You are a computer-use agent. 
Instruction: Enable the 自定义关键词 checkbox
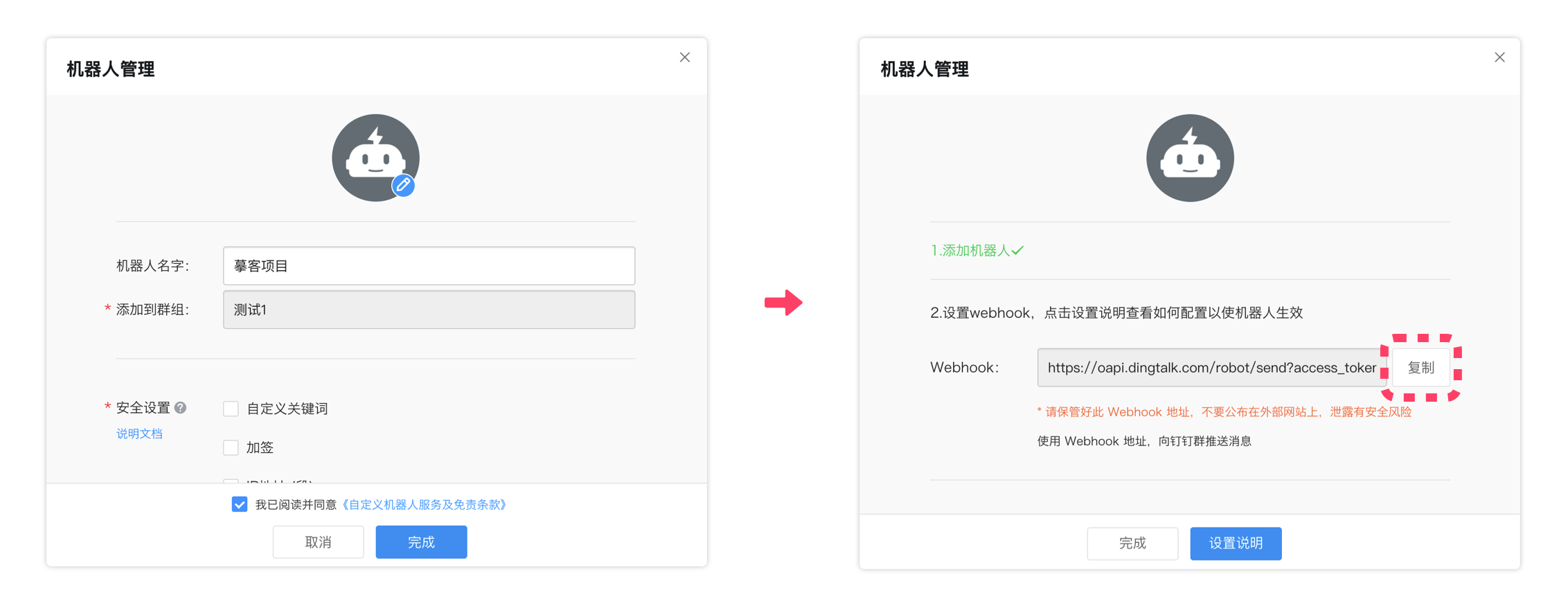[x=231, y=409]
